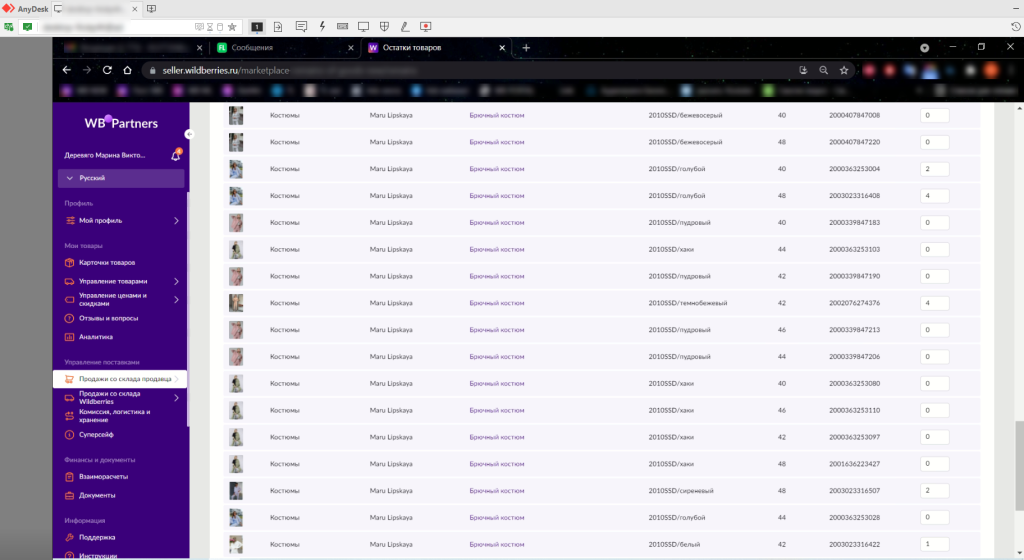Open Брючный костюм link for 2010SSD/темнобежевый

[x=497, y=303]
